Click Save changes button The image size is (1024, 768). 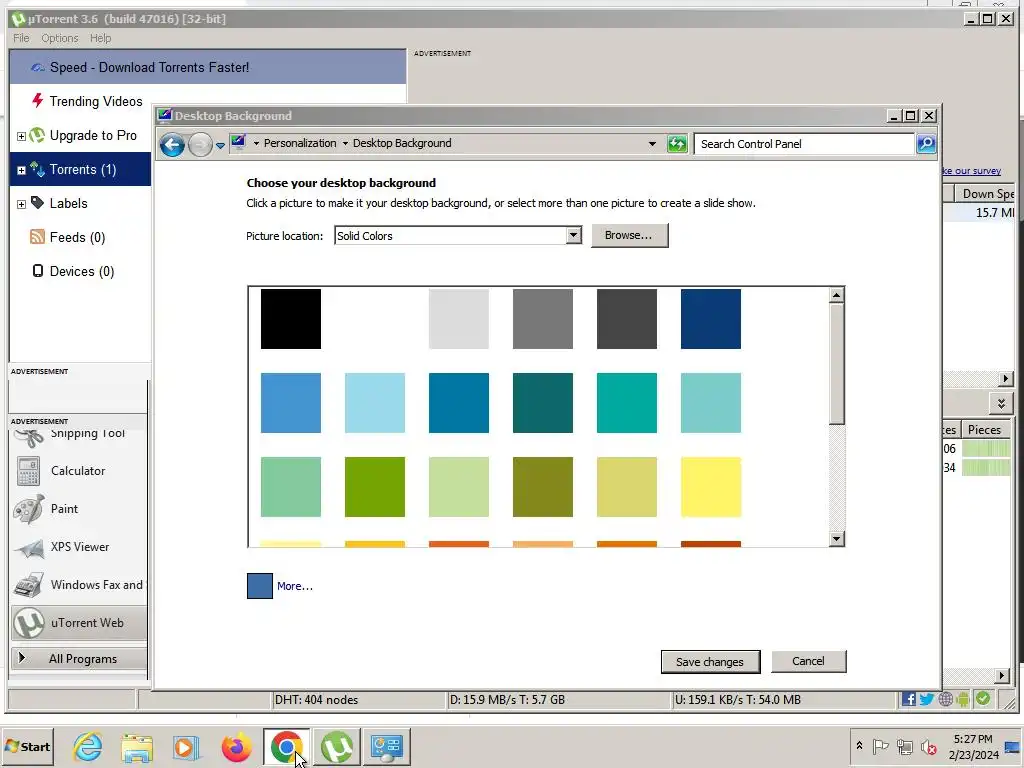[711, 662]
